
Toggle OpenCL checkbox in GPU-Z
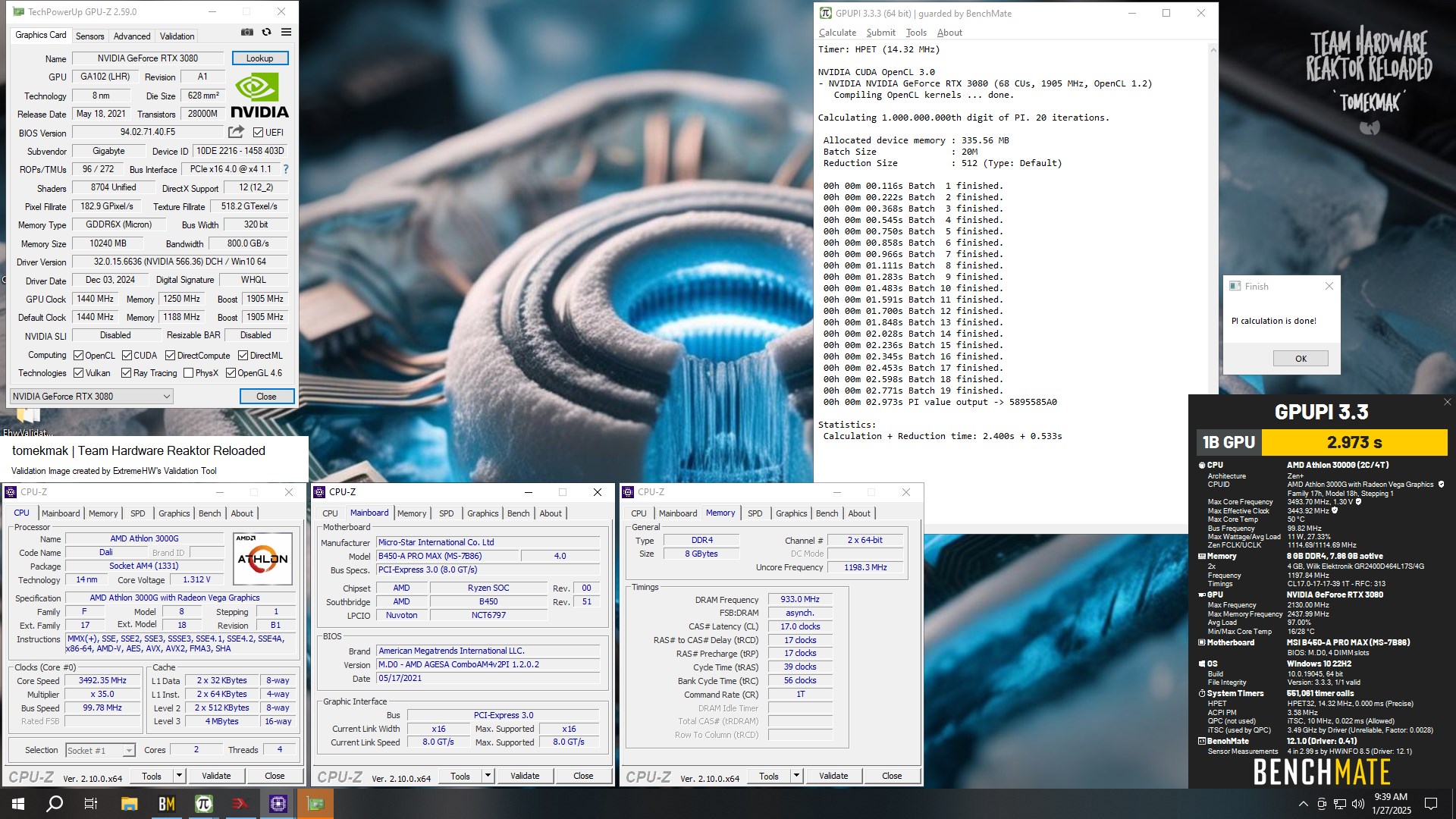click(x=78, y=355)
